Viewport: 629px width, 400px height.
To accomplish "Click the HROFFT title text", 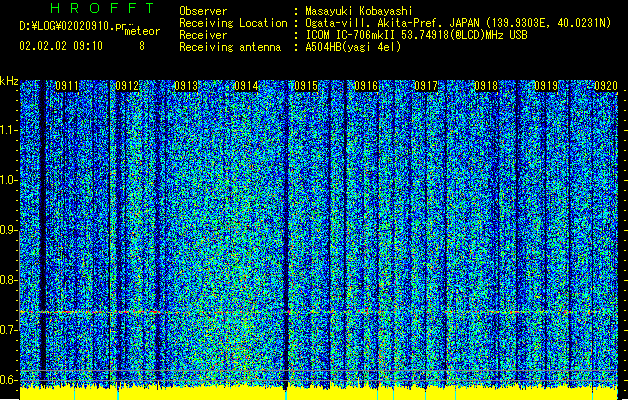I will click(102, 8).
